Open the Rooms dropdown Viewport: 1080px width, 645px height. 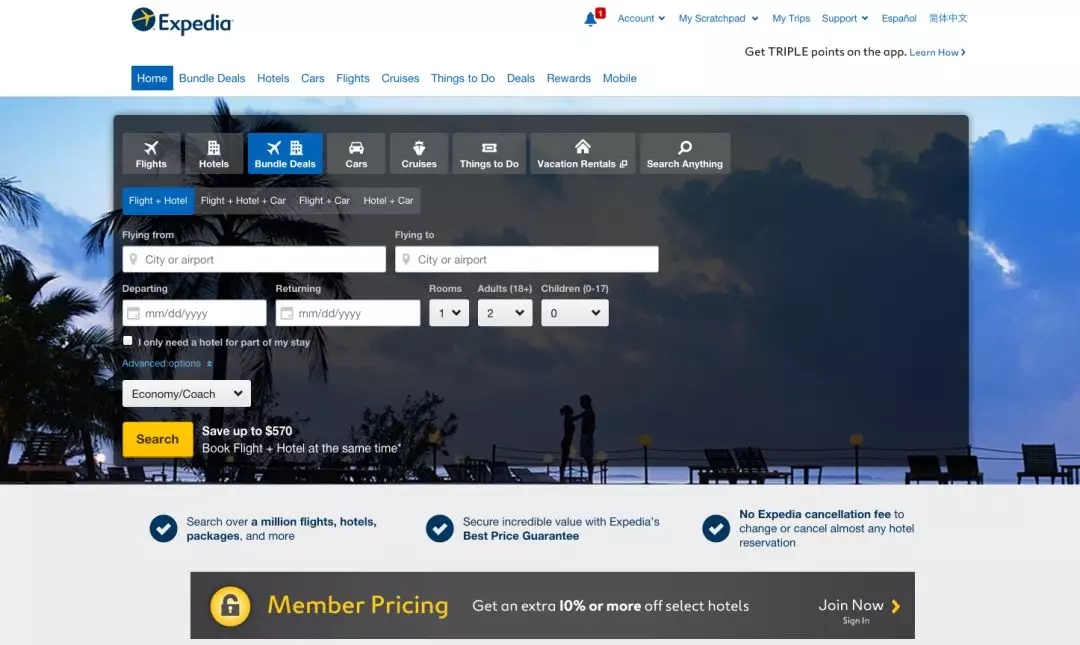(449, 313)
